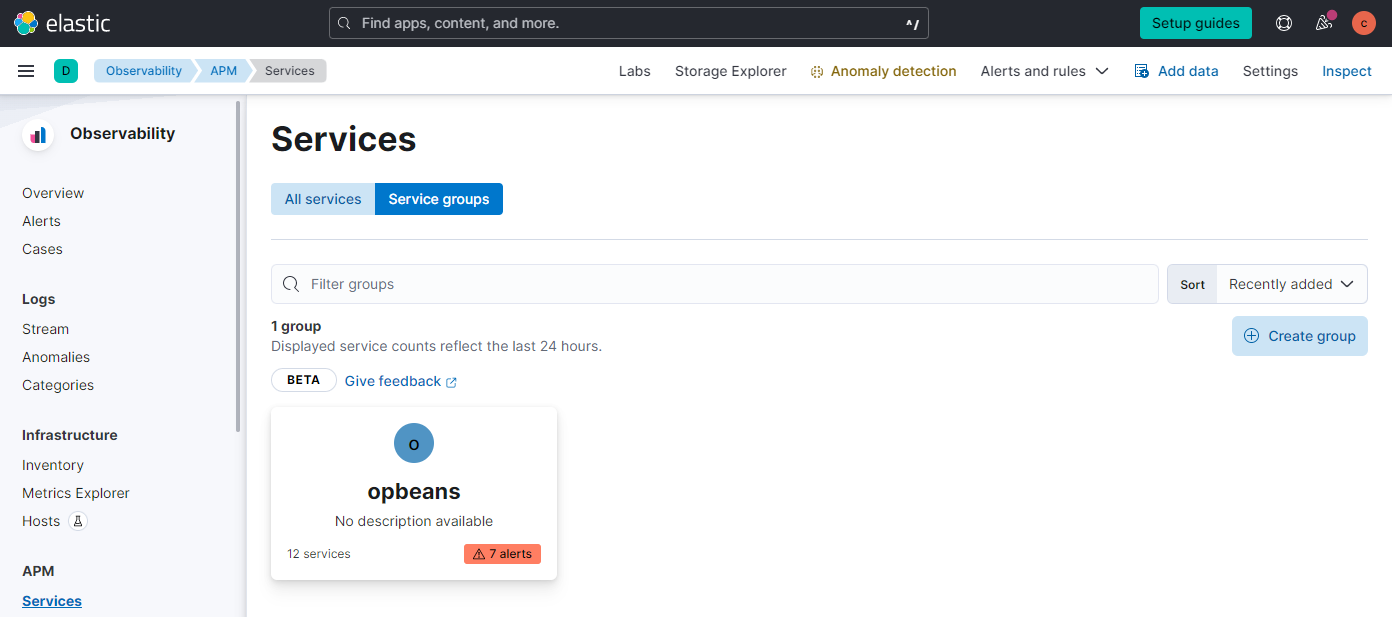Go to APM breadcrumb
The height and width of the screenshot is (617, 1392).
click(223, 71)
